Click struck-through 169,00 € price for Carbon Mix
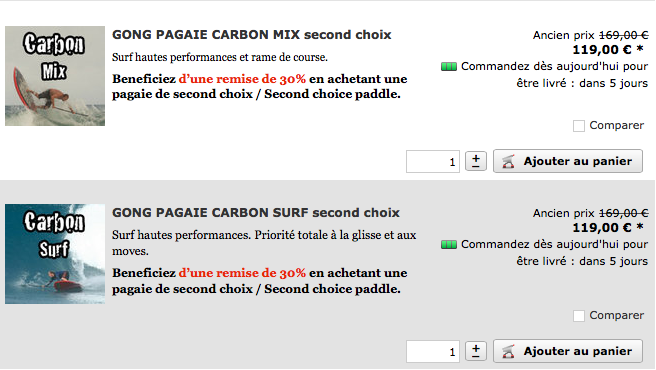Viewport: 656px width, 370px height. point(623,35)
